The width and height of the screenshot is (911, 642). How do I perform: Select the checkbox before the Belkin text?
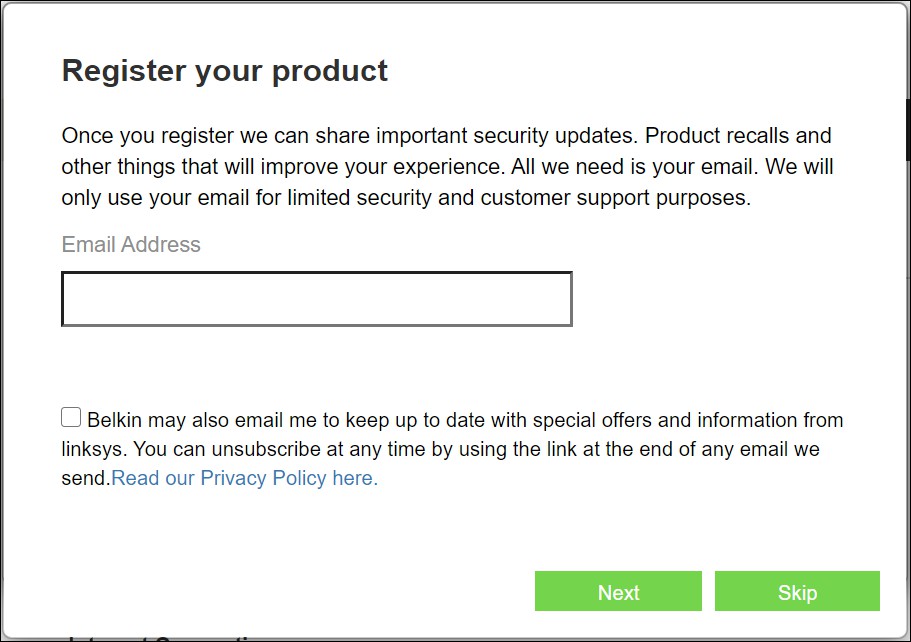tap(71, 418)
